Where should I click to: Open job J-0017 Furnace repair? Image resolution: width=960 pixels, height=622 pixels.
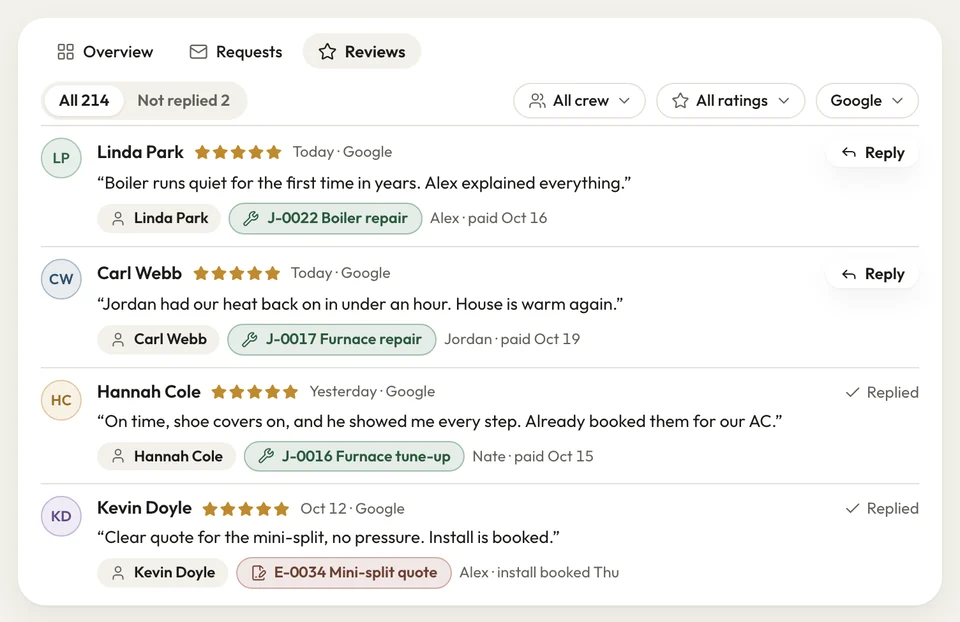tap(332, 339)
